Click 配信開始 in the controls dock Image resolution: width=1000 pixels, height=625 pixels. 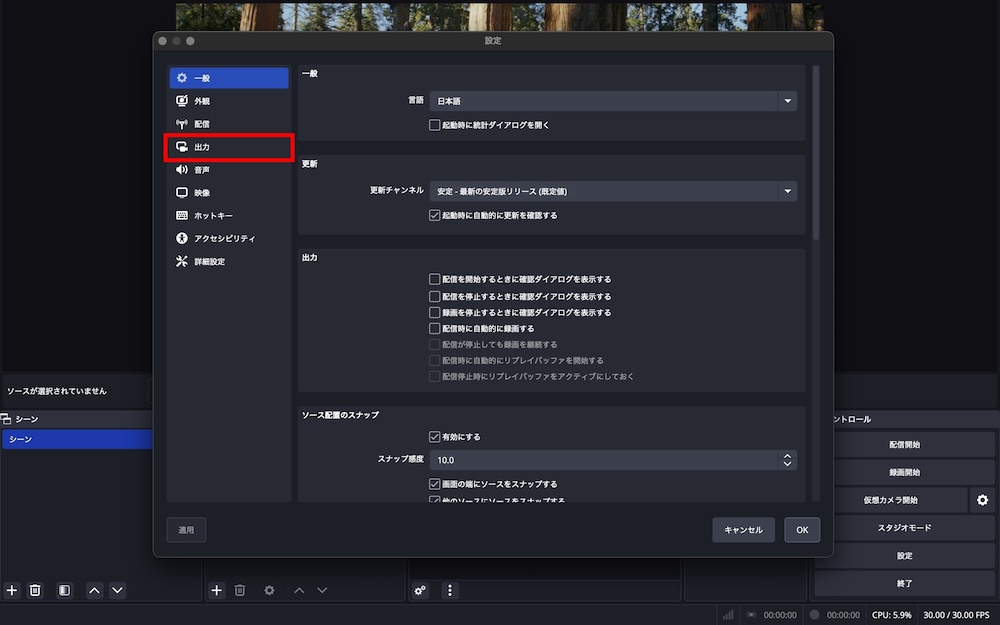tap(904, 445)
